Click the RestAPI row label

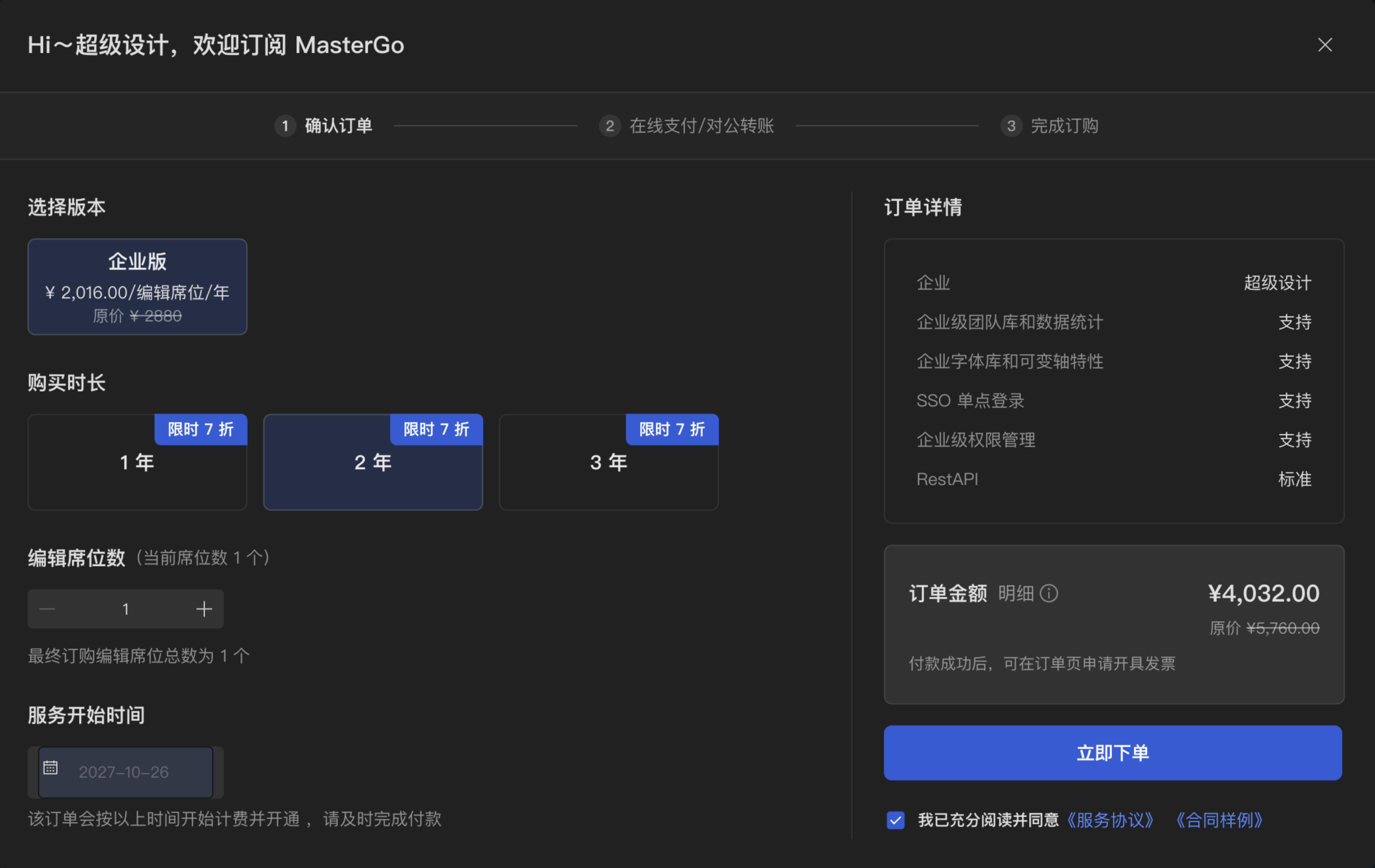[947, 479]
